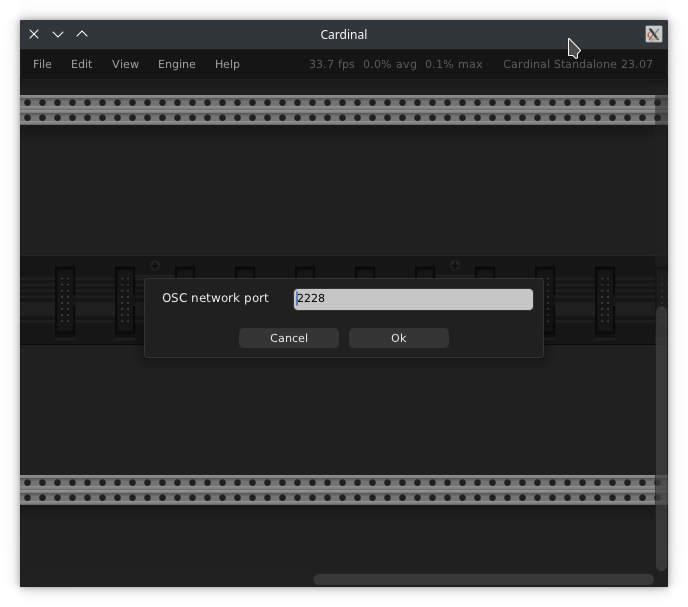Click the X close icon in title bar
This screenshot has width=688, height=607.
pyautogui.click(x=34, y=34)
